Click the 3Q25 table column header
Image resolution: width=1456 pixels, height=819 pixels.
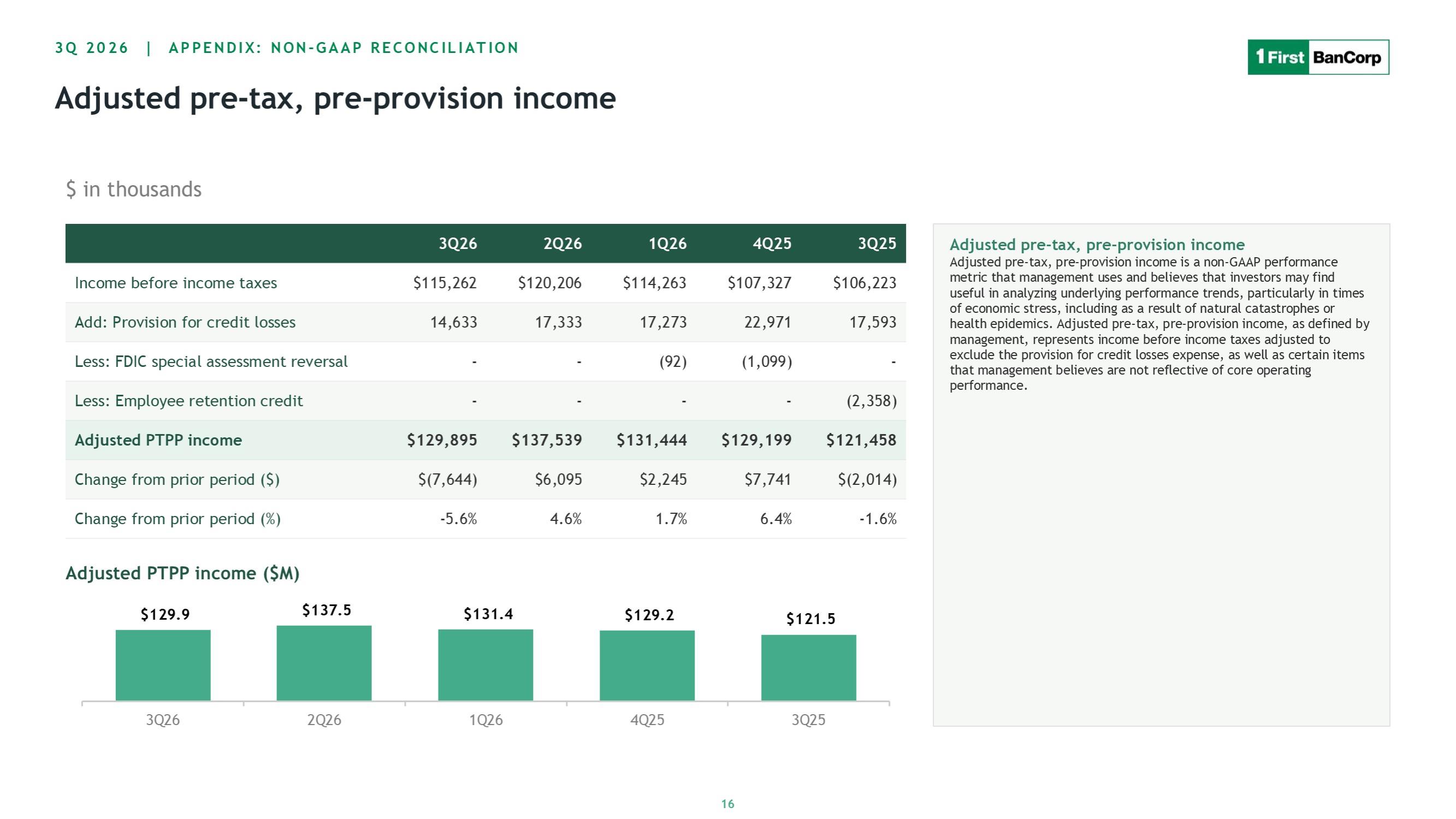pyautogui.click(x=877, y=244)
